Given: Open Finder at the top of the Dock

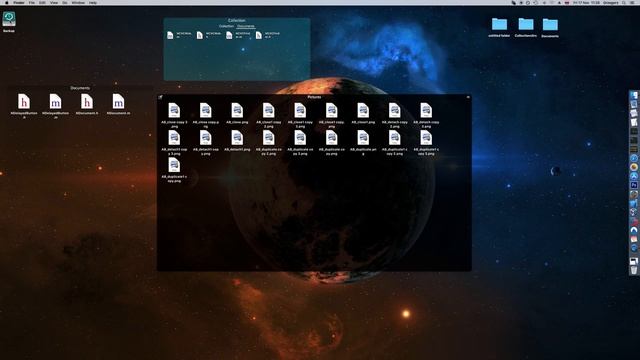Looking at the screenshot, I should click(x=633, y=96).
